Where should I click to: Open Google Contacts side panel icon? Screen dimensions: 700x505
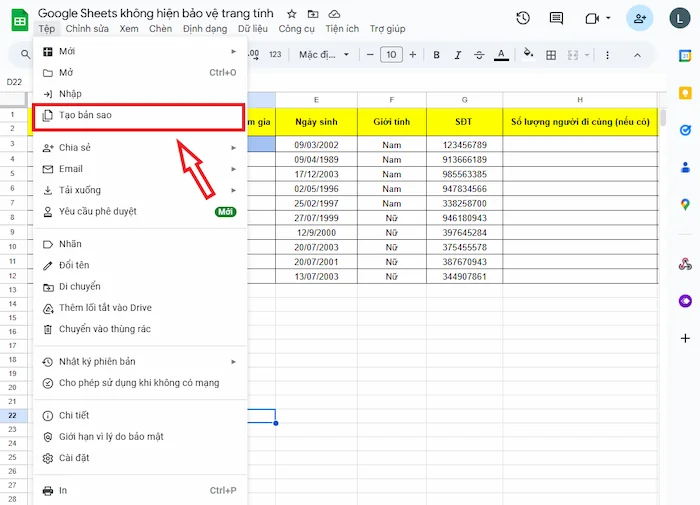click(x=685, y=167)
